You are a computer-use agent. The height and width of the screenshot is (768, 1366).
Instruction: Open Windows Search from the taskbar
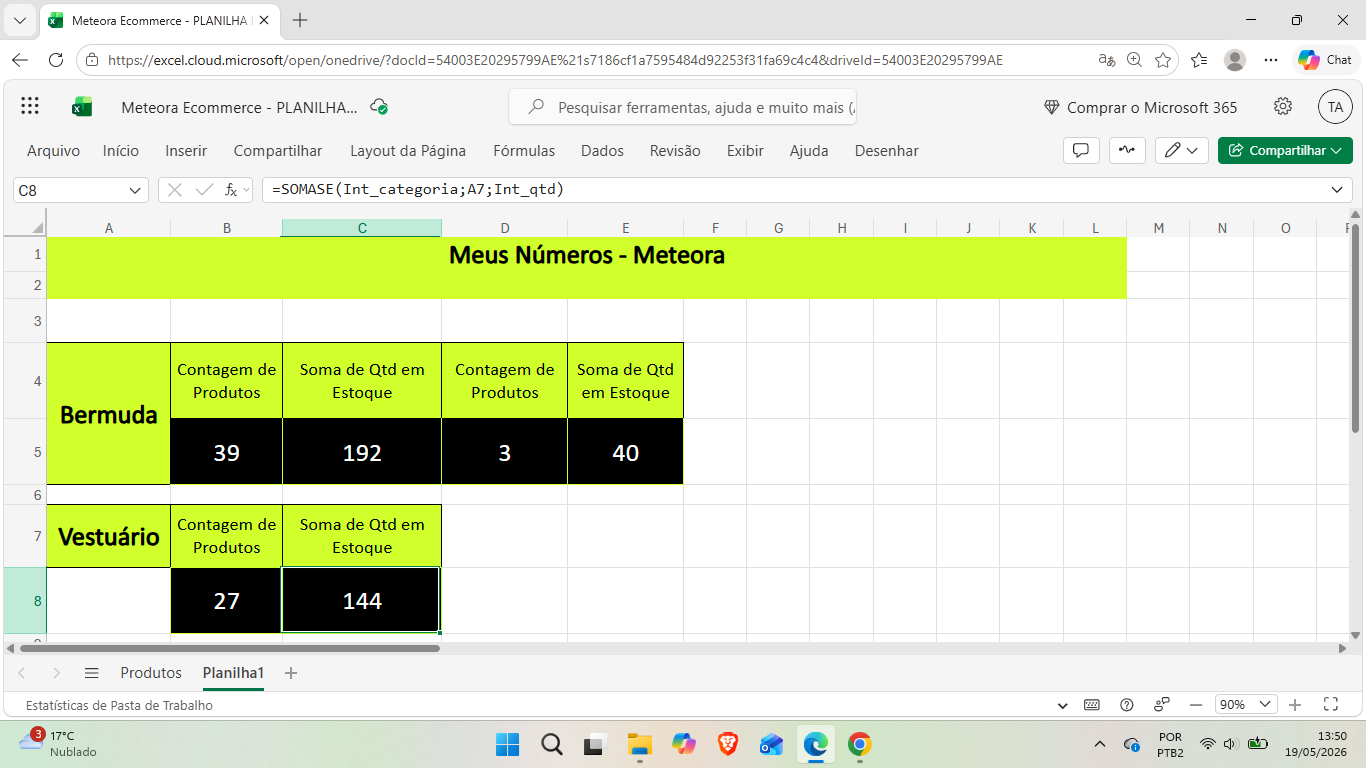[551, 744]
